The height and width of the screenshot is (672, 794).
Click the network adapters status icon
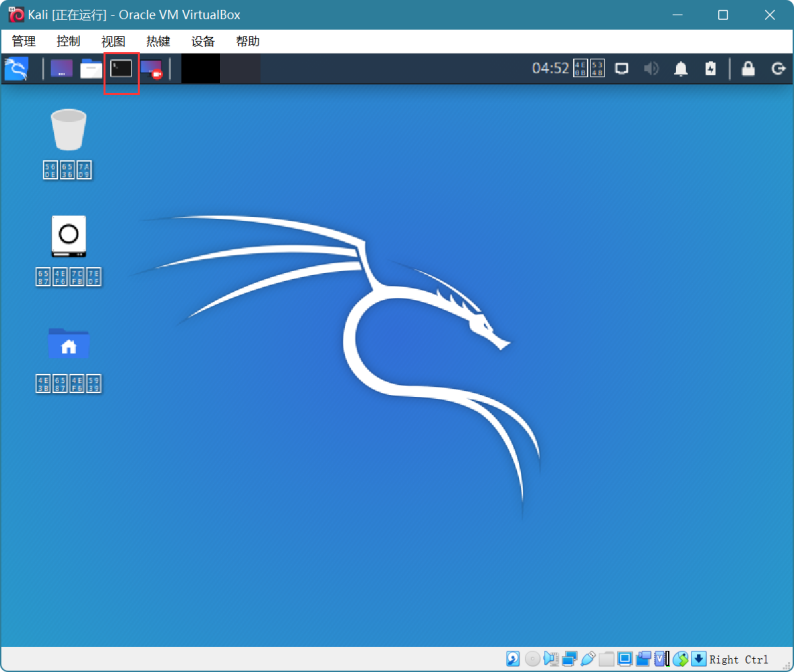[x=569, y=659]
